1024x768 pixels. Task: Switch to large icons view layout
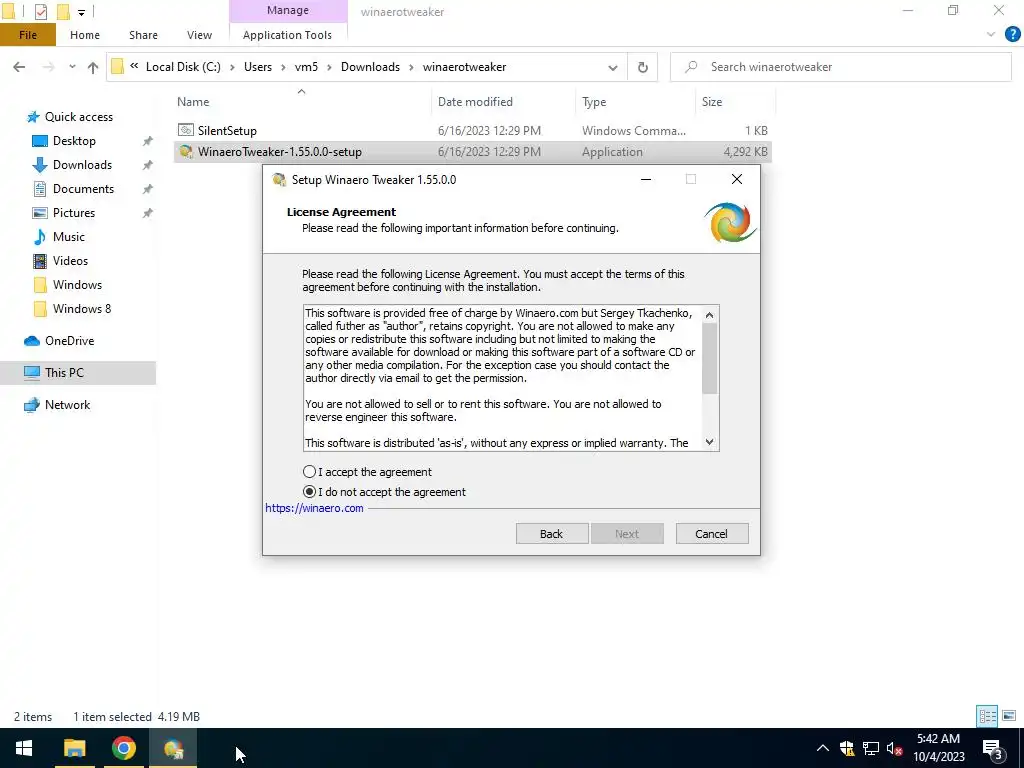click(x=1009, y=716)
